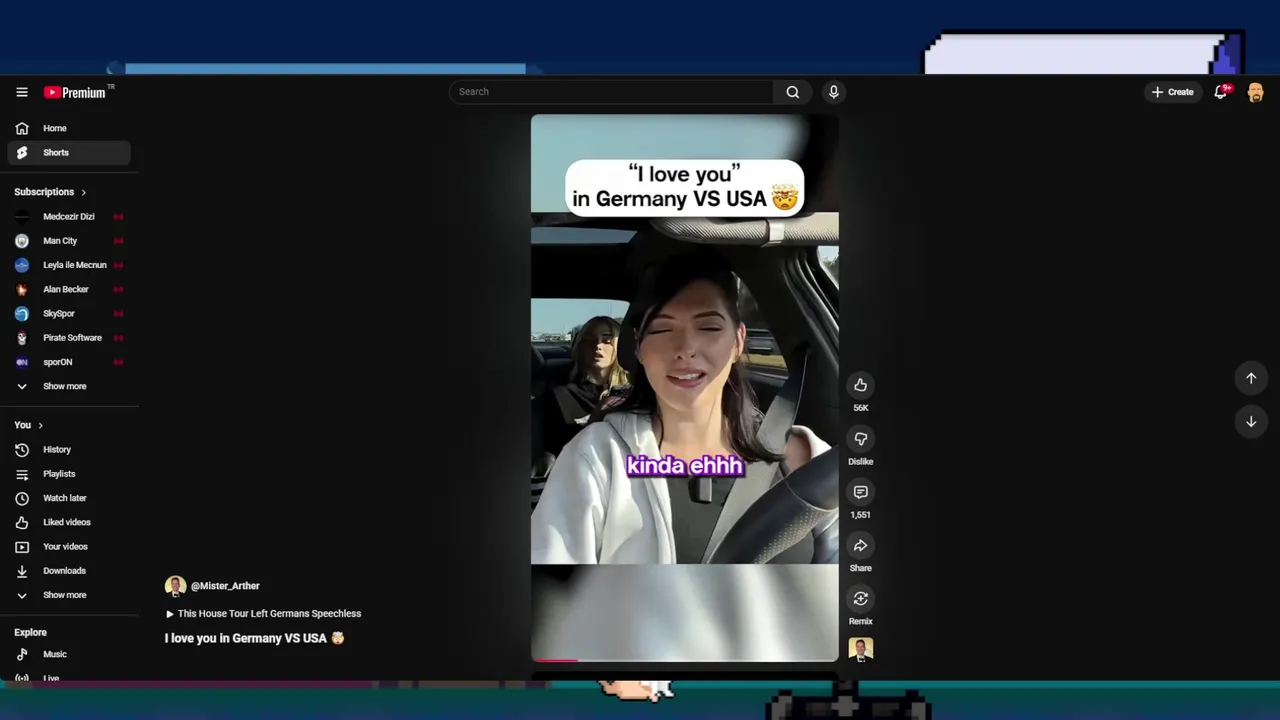Open @Mister_Arther channel name
Viewport: 1280px width, 720px height.
pyautogui.click(x=225, y=586)
